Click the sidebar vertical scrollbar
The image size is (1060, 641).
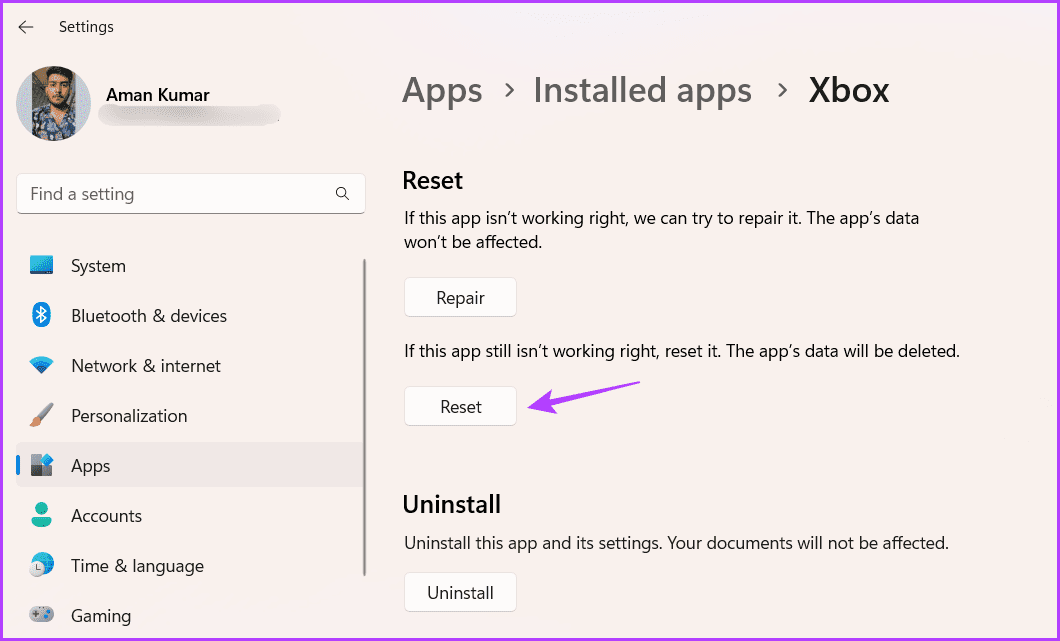(365, 417)
